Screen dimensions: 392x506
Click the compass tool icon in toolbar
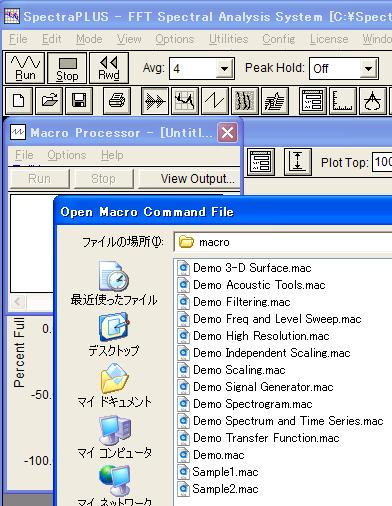click(x=373, y=101)
